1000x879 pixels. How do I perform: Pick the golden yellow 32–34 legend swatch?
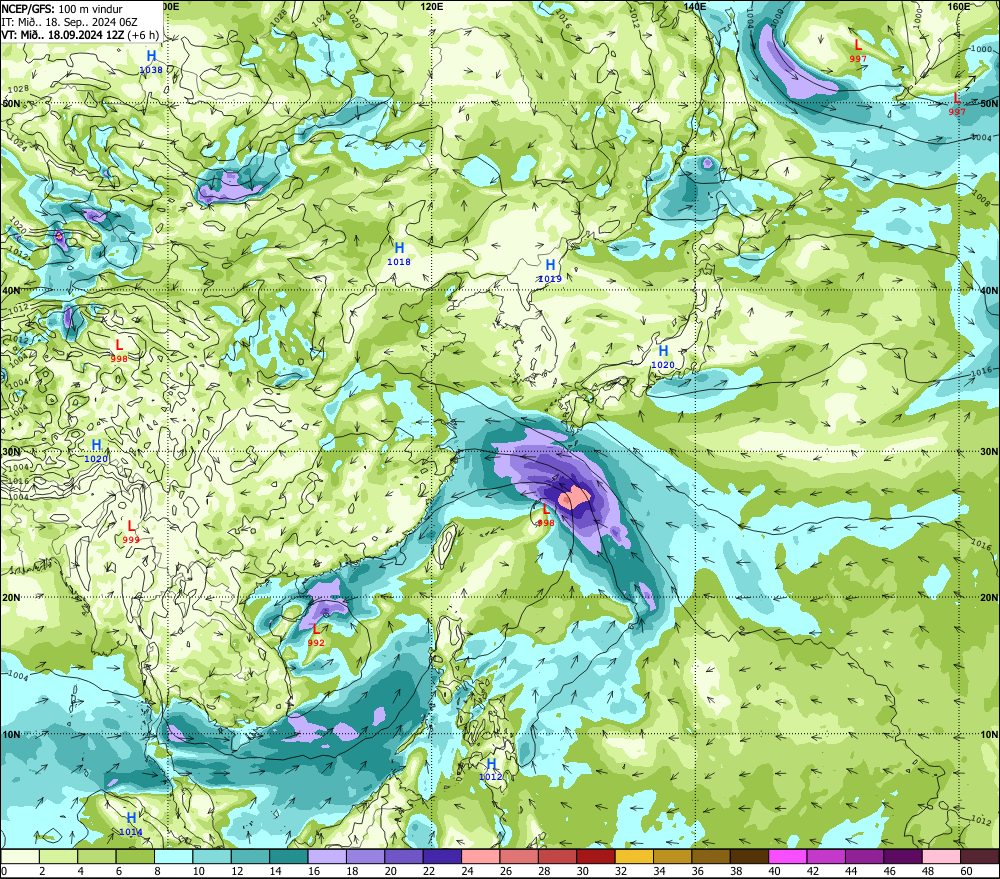(x=634, y=857)
